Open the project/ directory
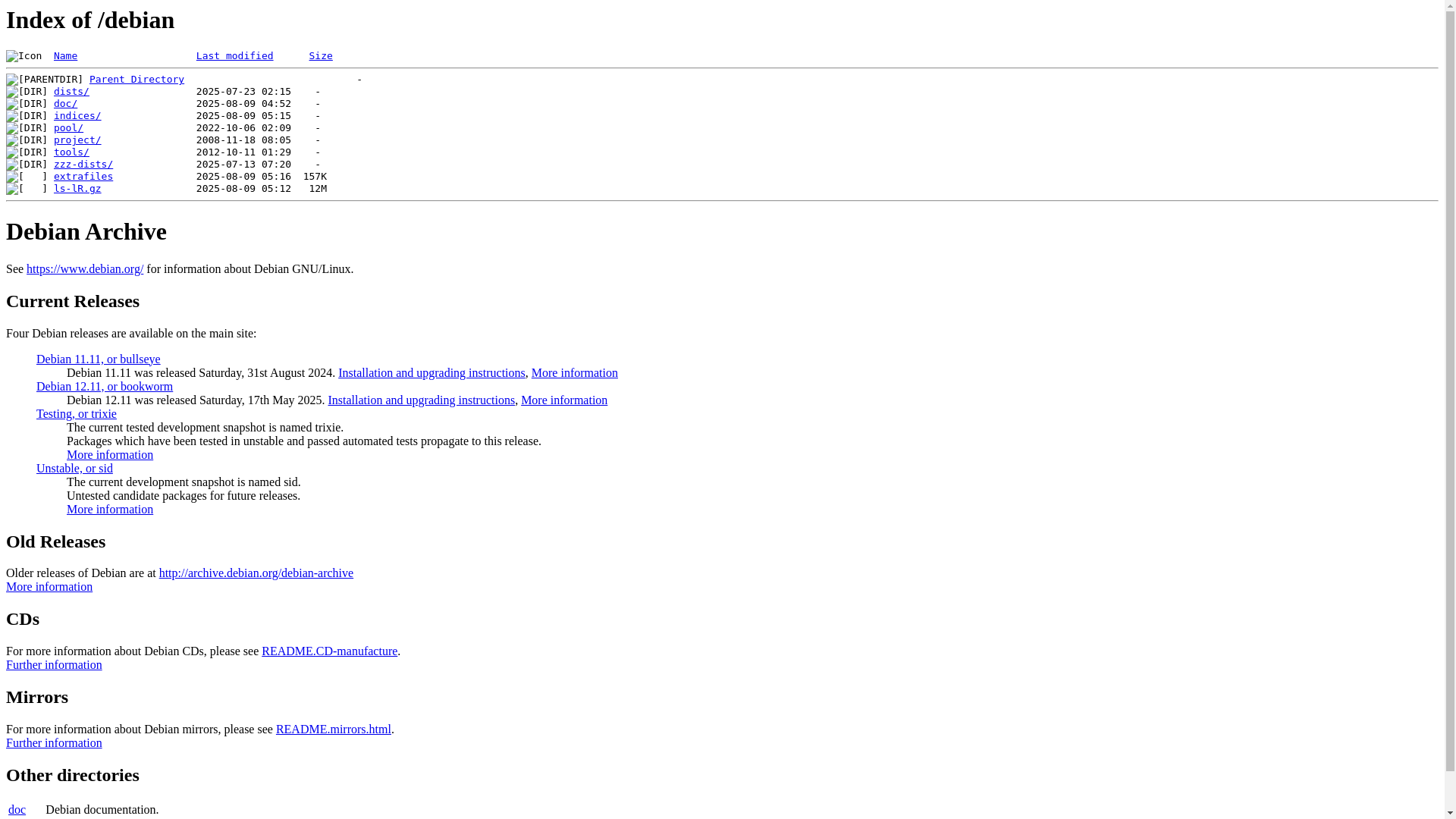The height and width of the screenshot is (819, 1456). 77,140
